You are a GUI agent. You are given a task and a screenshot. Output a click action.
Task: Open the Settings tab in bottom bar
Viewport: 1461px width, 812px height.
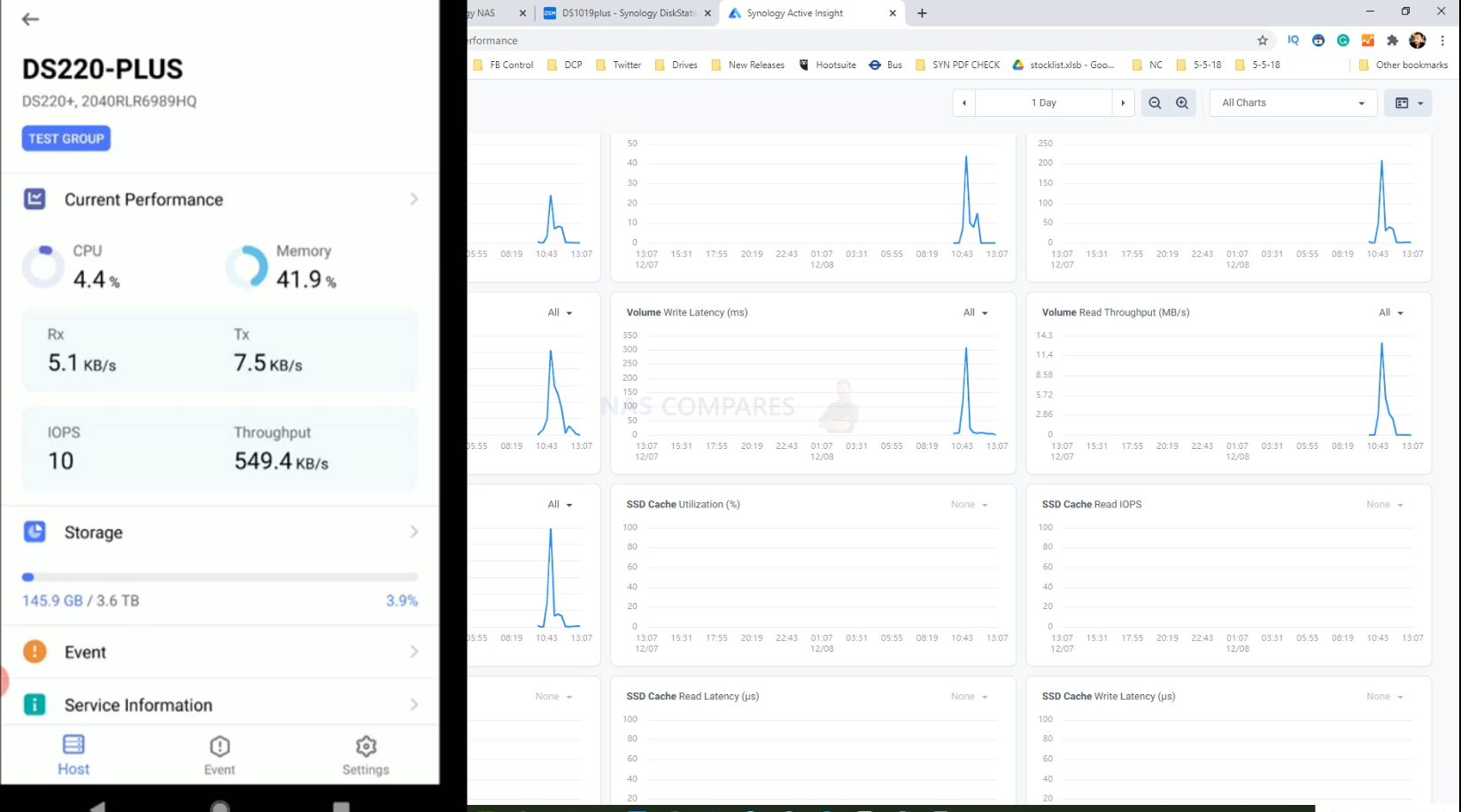[366, 754]
